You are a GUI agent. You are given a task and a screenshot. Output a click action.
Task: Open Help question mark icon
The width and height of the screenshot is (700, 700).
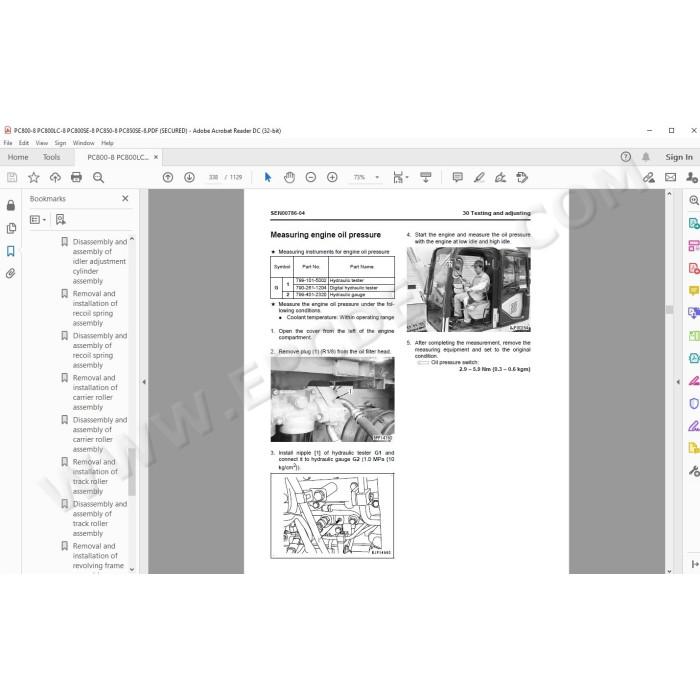[x=625, y=157]
